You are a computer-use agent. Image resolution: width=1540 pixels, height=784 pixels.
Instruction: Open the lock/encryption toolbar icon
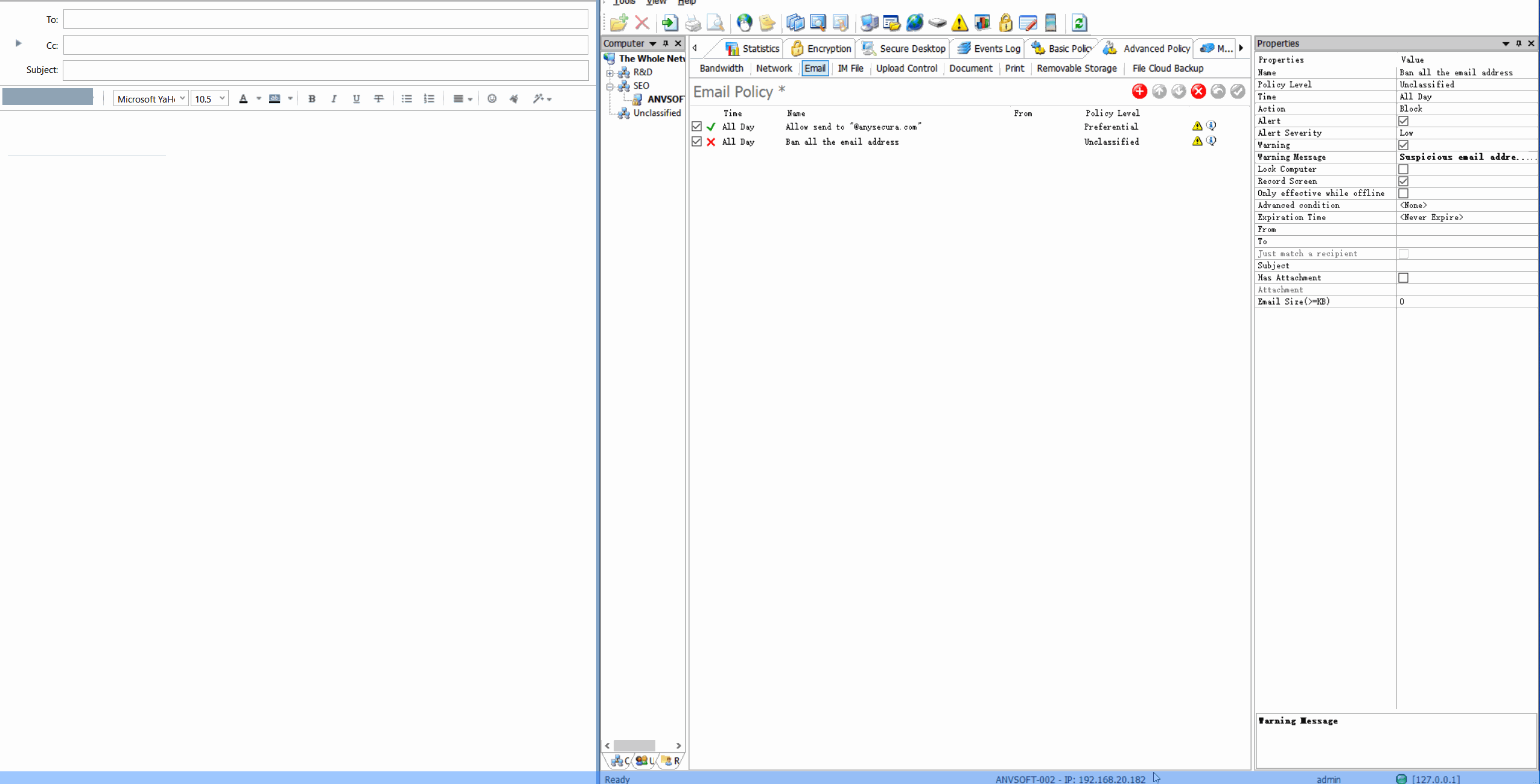tap(1005, 23)
